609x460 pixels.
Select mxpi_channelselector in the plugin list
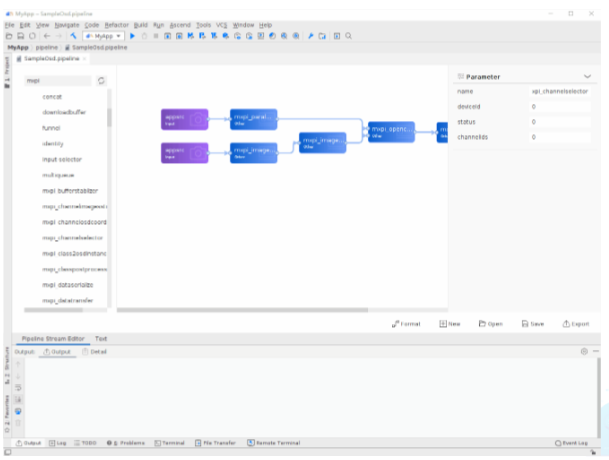click(x=73, y=238)
